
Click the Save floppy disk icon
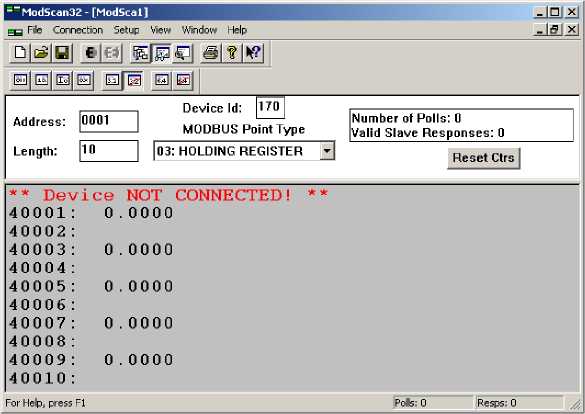coord(62,53)
